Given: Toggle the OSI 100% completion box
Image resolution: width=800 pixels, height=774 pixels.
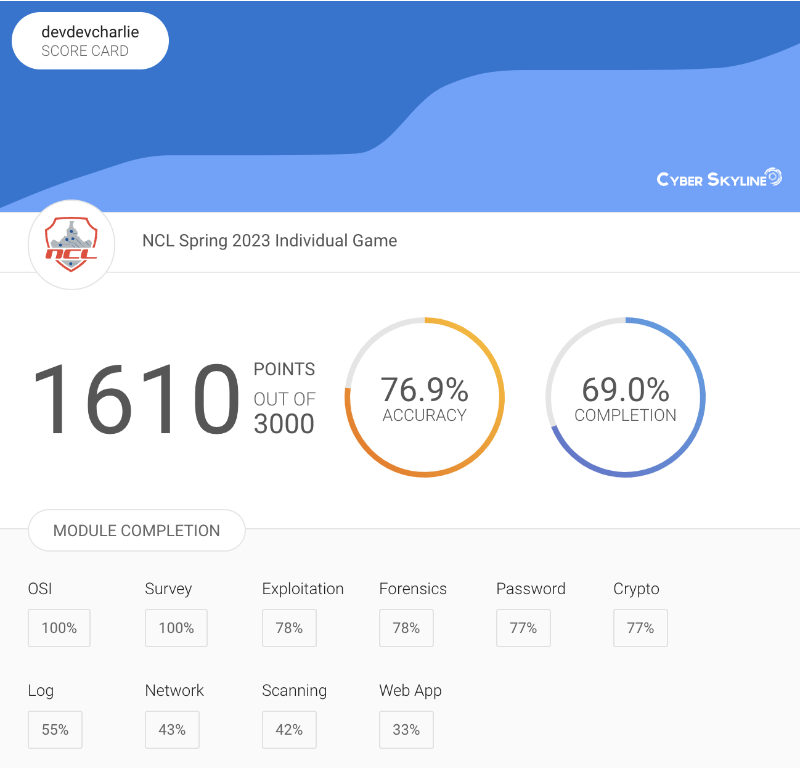Looking at the screenshot, I should 59,628.
